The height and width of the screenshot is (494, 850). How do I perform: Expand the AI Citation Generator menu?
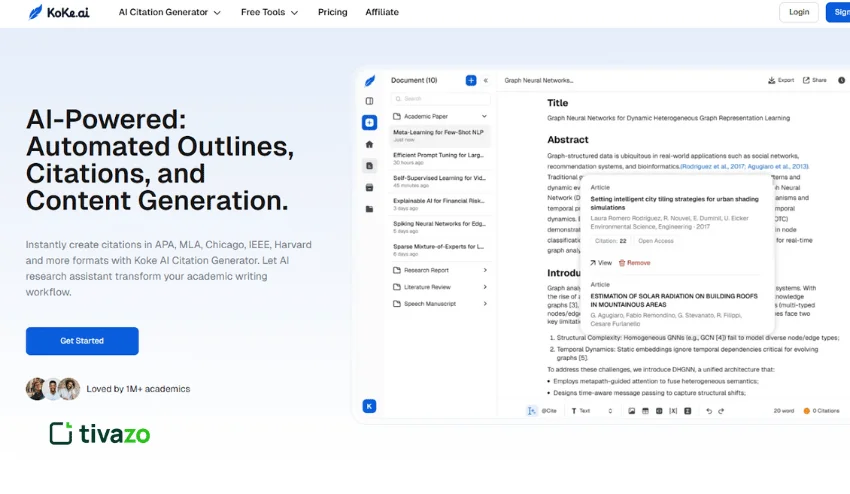tap(169, 12)
